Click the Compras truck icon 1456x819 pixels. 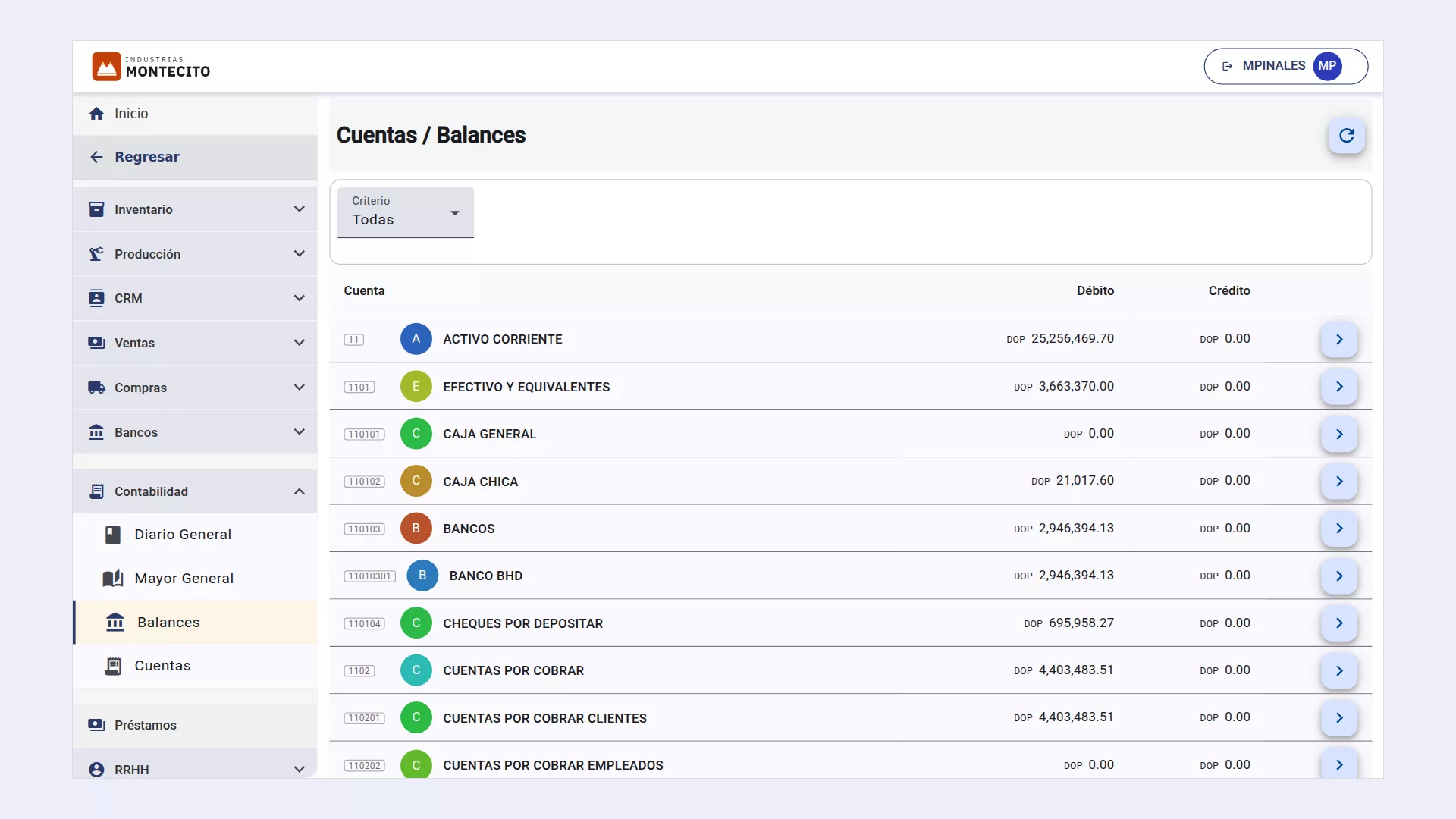tap(96, 388)
